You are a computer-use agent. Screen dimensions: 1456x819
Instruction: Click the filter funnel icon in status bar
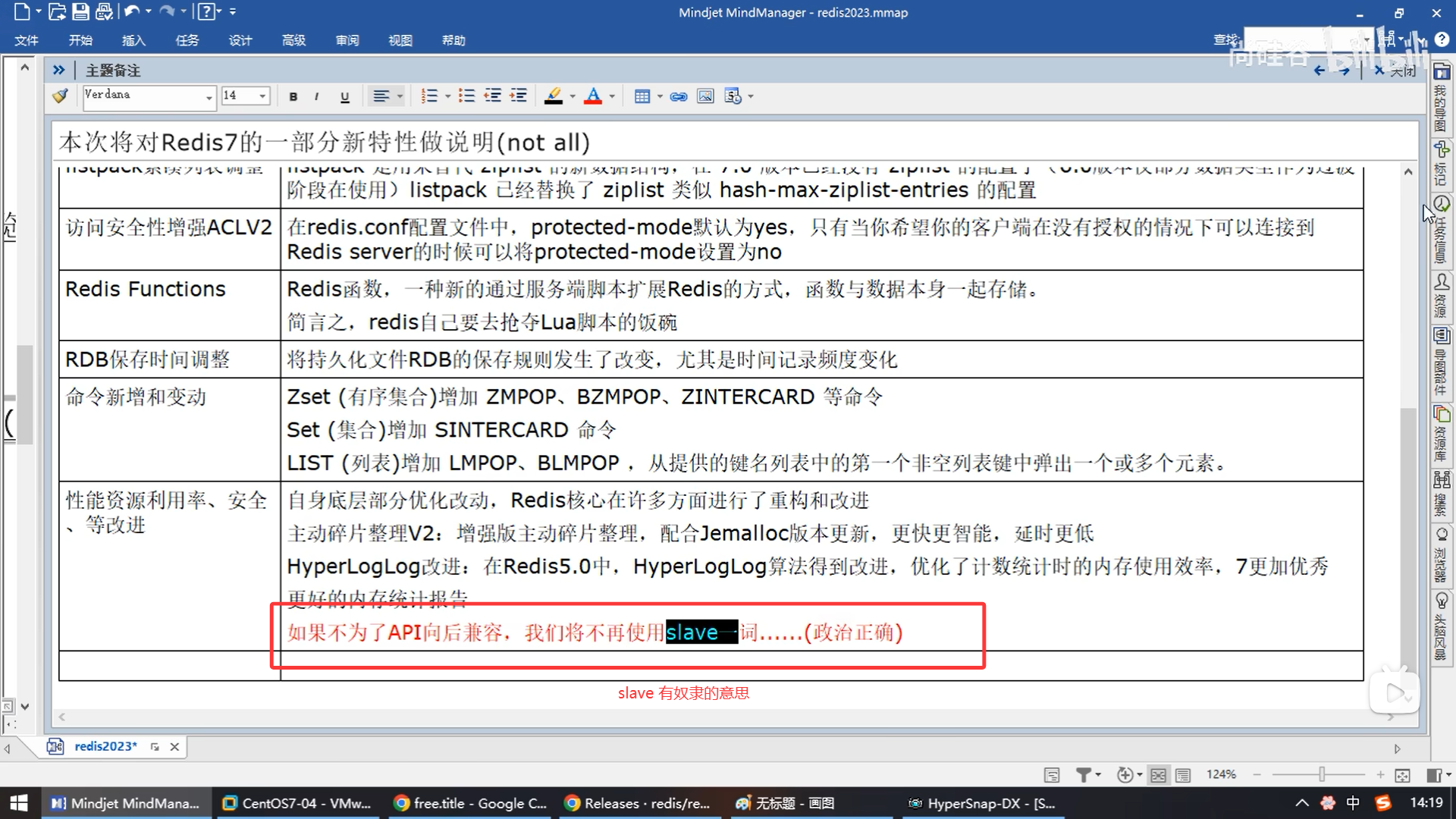(x=1083, y=775)
